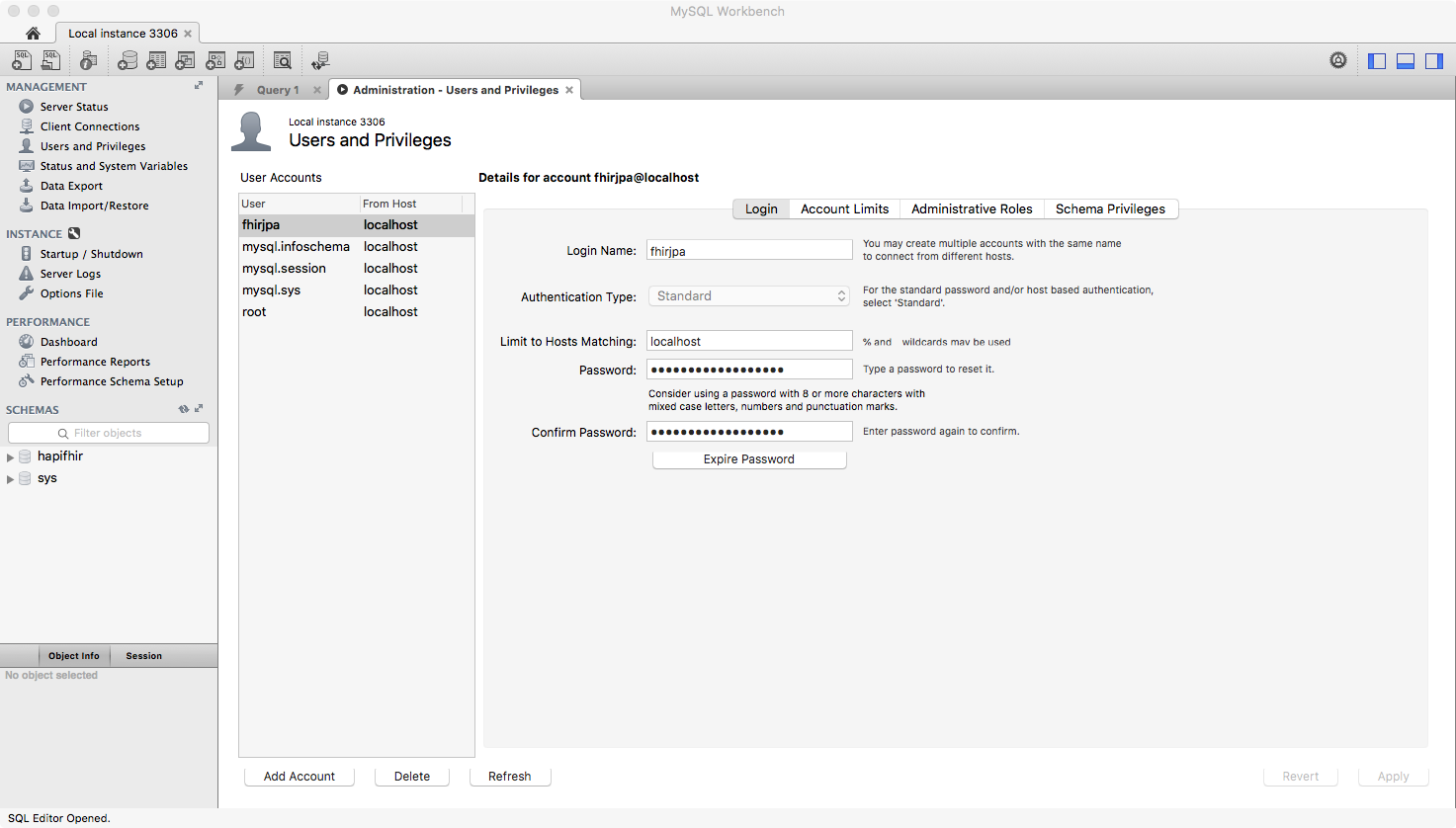
Task: Expand the sys schema tree
Action: pos(11,479)
